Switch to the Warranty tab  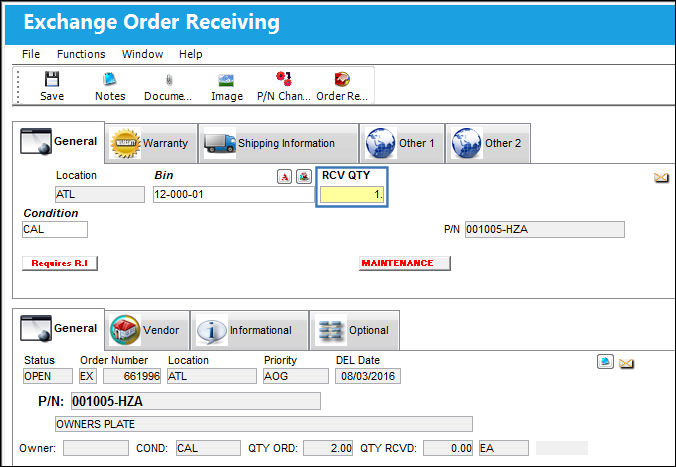[151, 143]
